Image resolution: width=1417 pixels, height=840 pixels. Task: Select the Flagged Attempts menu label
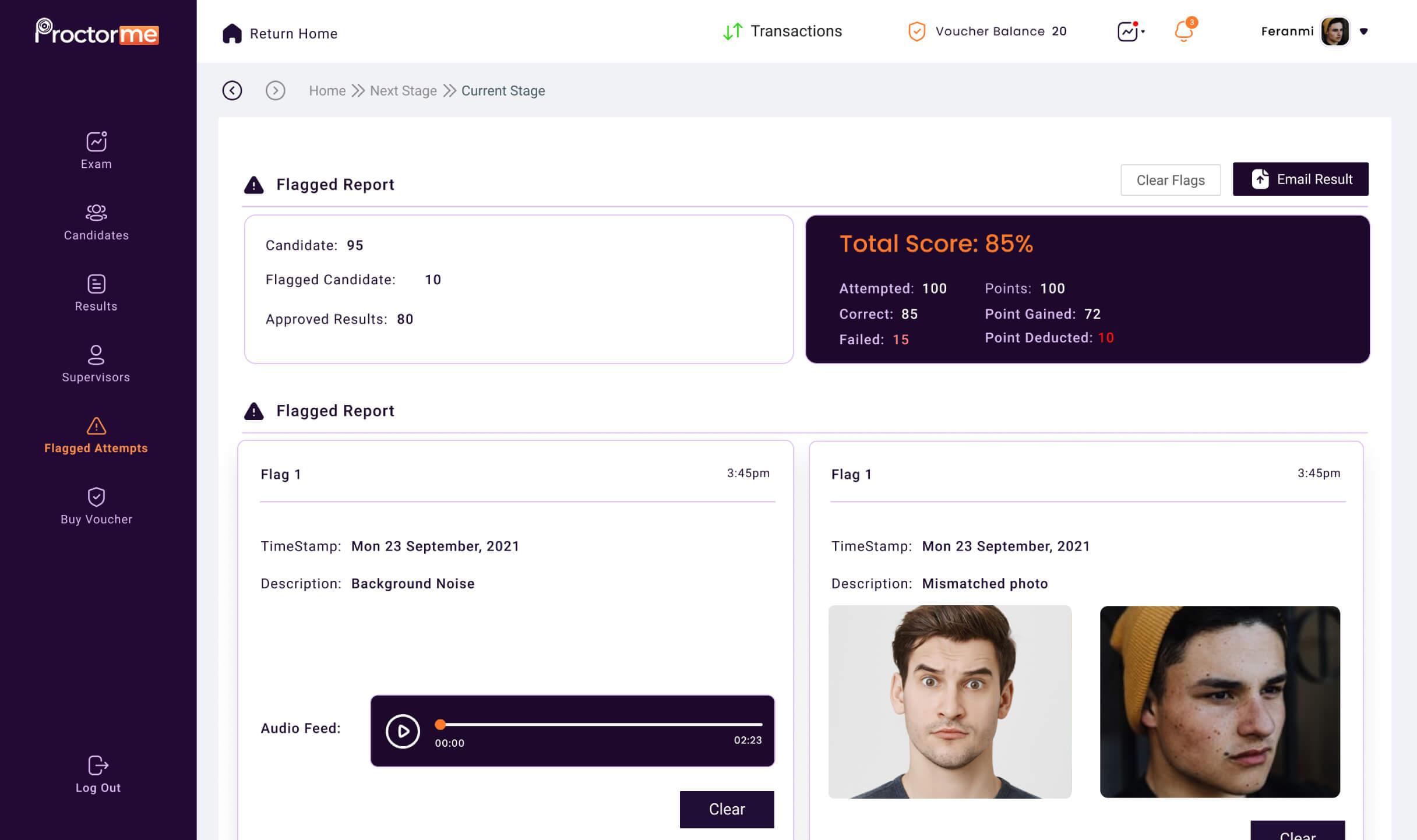[x=96, y=449]
